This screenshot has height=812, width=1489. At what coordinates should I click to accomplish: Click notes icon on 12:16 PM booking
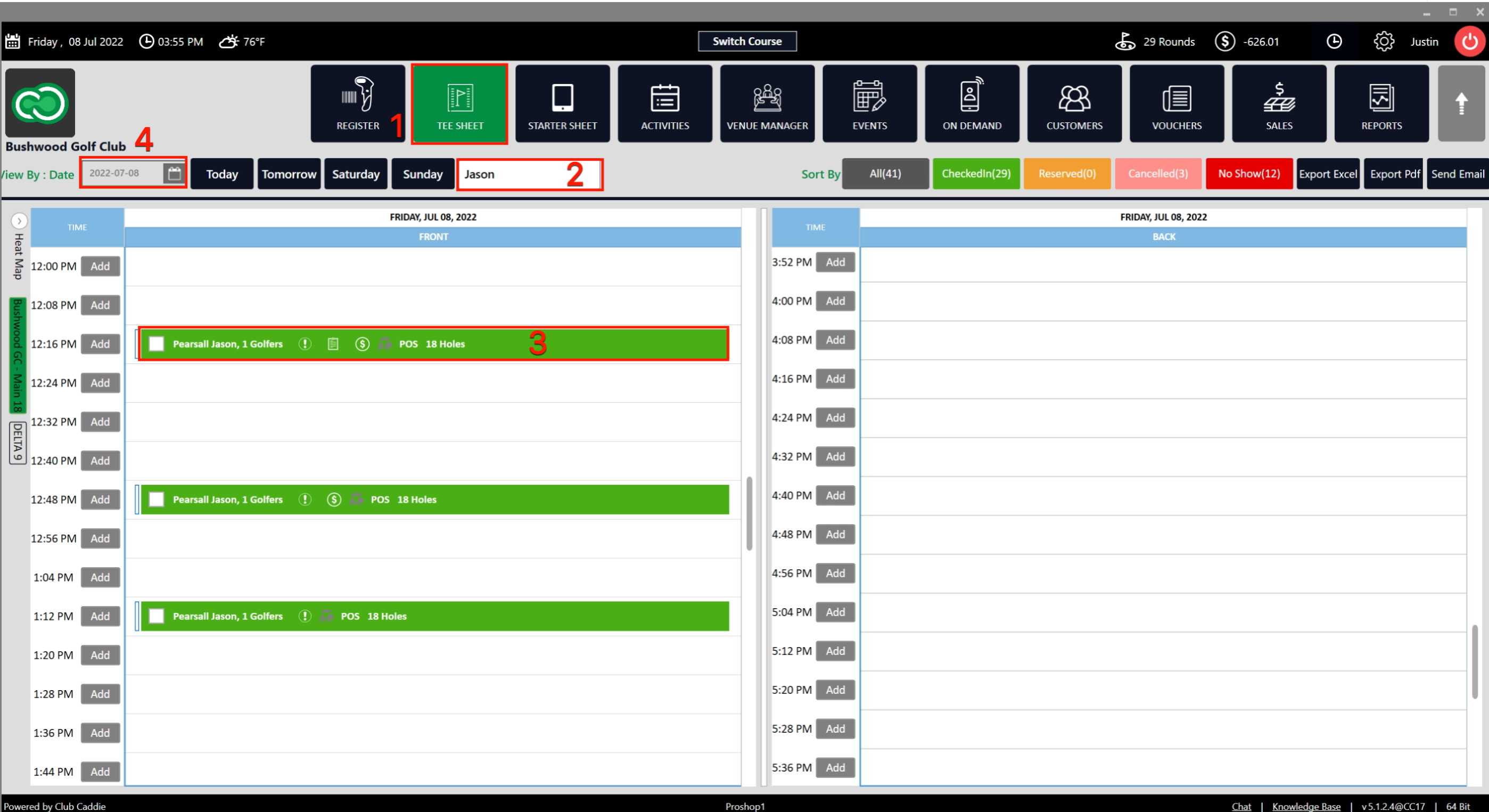click(333, 344)
